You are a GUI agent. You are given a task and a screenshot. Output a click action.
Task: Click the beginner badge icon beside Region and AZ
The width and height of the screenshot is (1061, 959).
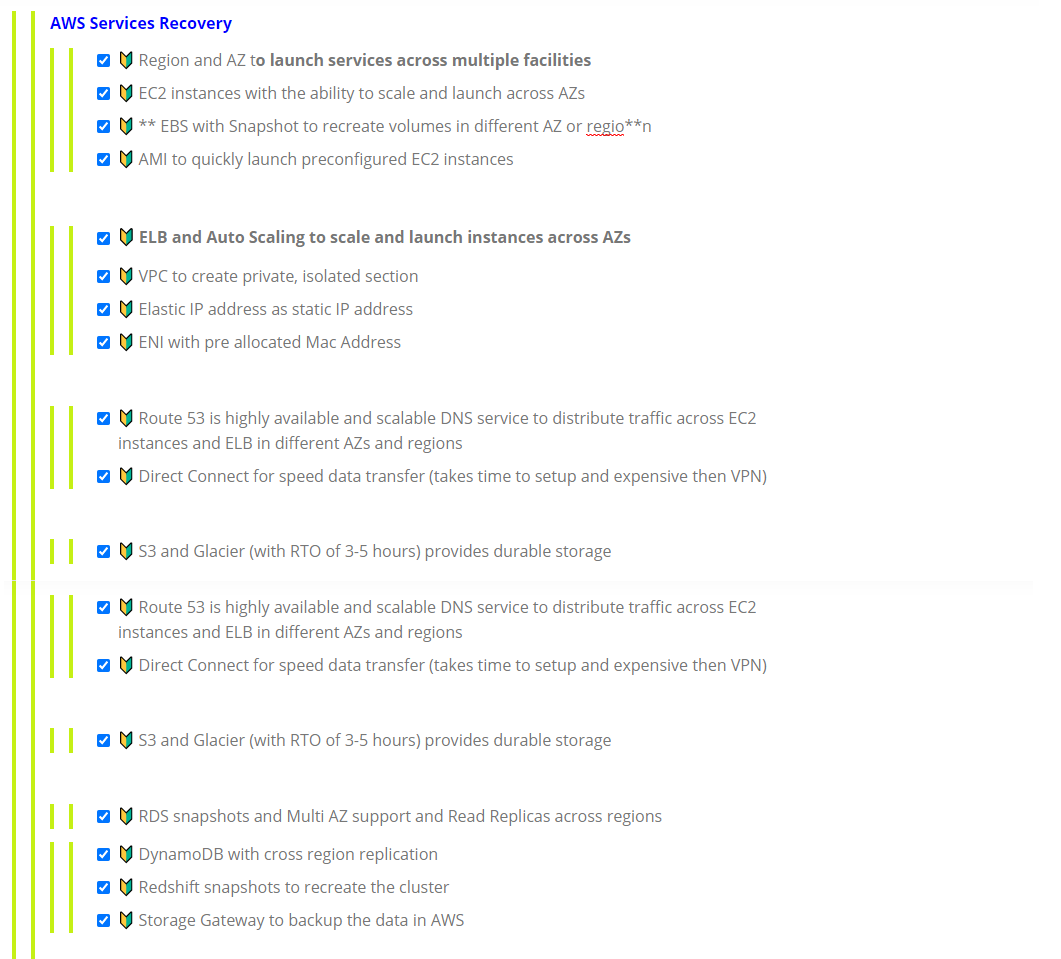coord(126,60)
